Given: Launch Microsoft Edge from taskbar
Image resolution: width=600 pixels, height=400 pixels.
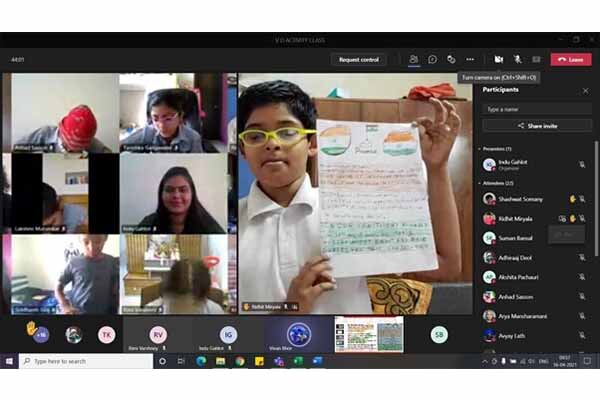Looking at the screenshot, I should point(201,361).
